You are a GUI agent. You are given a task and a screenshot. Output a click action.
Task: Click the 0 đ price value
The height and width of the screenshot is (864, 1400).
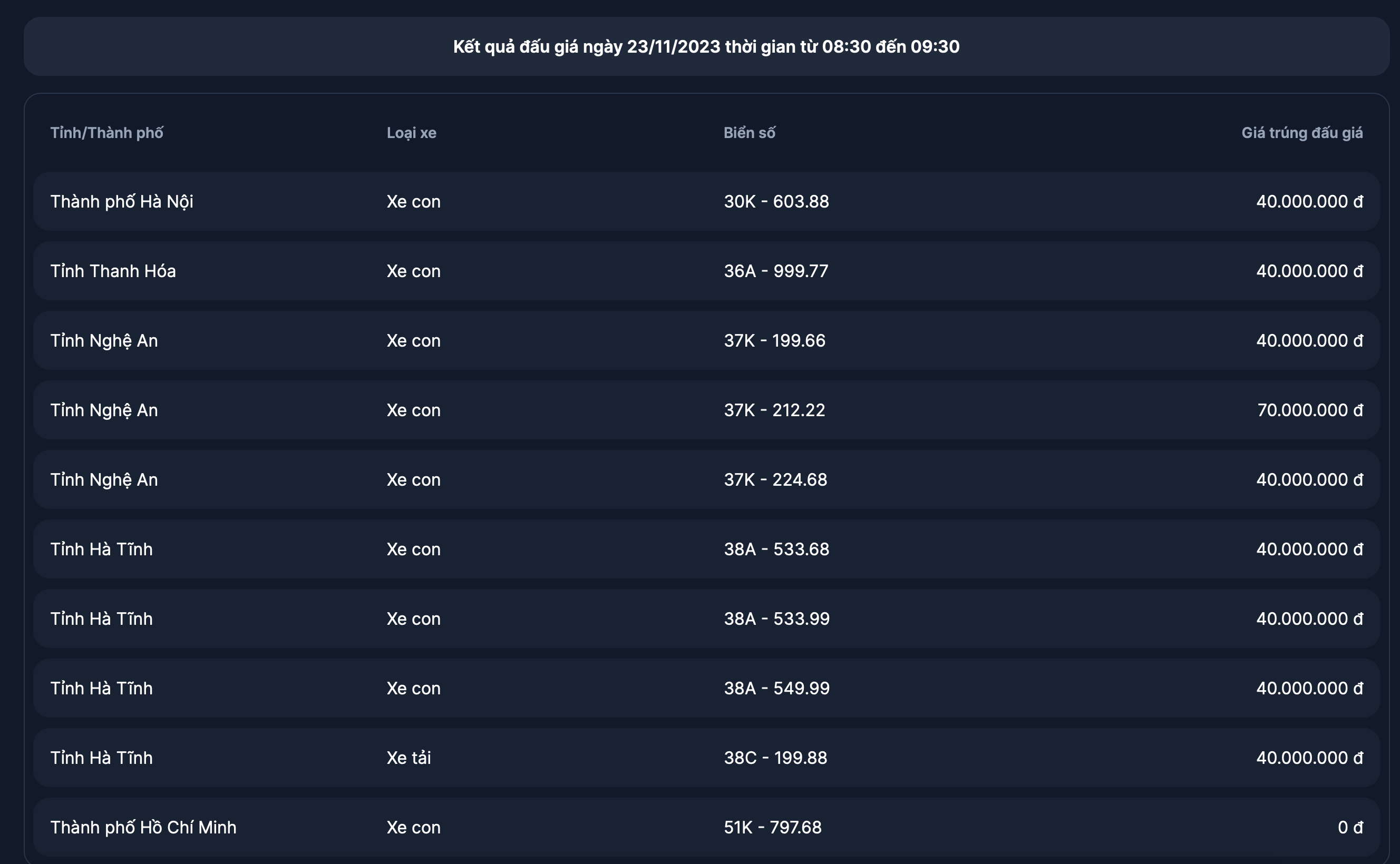(x=1350, y=827)
